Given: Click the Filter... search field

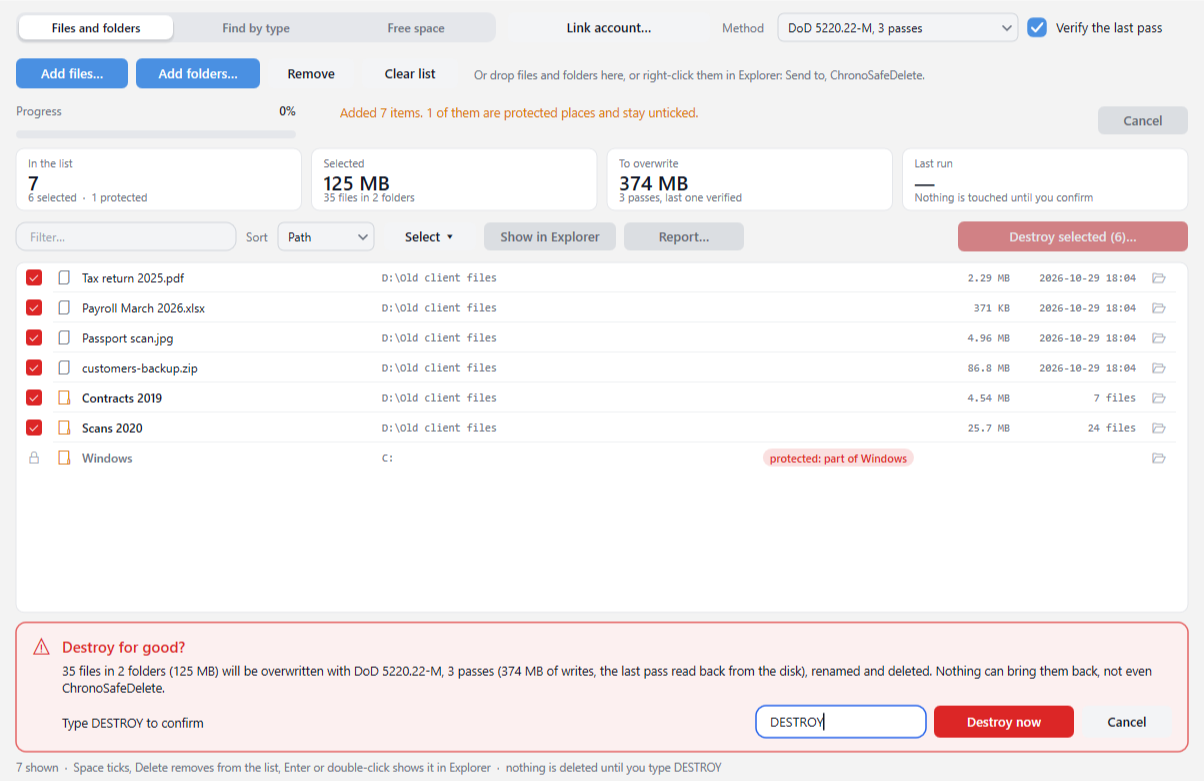Looking at the screenshot, I should [126, 237].
